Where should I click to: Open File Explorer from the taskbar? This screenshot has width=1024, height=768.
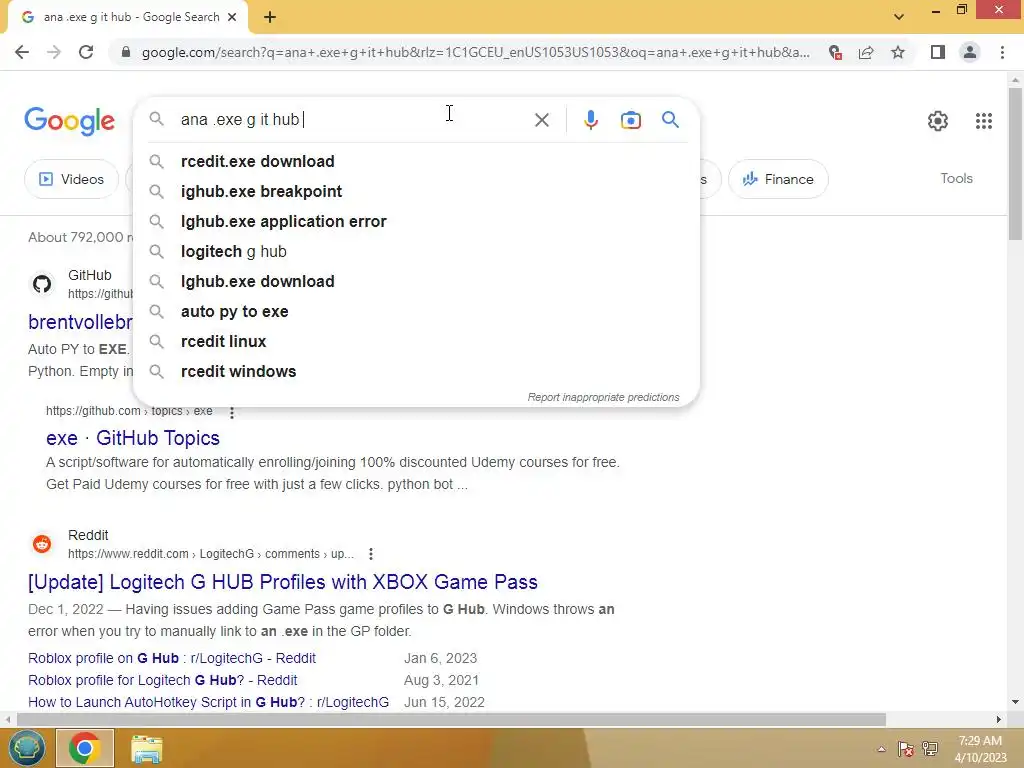coord(147,749)
